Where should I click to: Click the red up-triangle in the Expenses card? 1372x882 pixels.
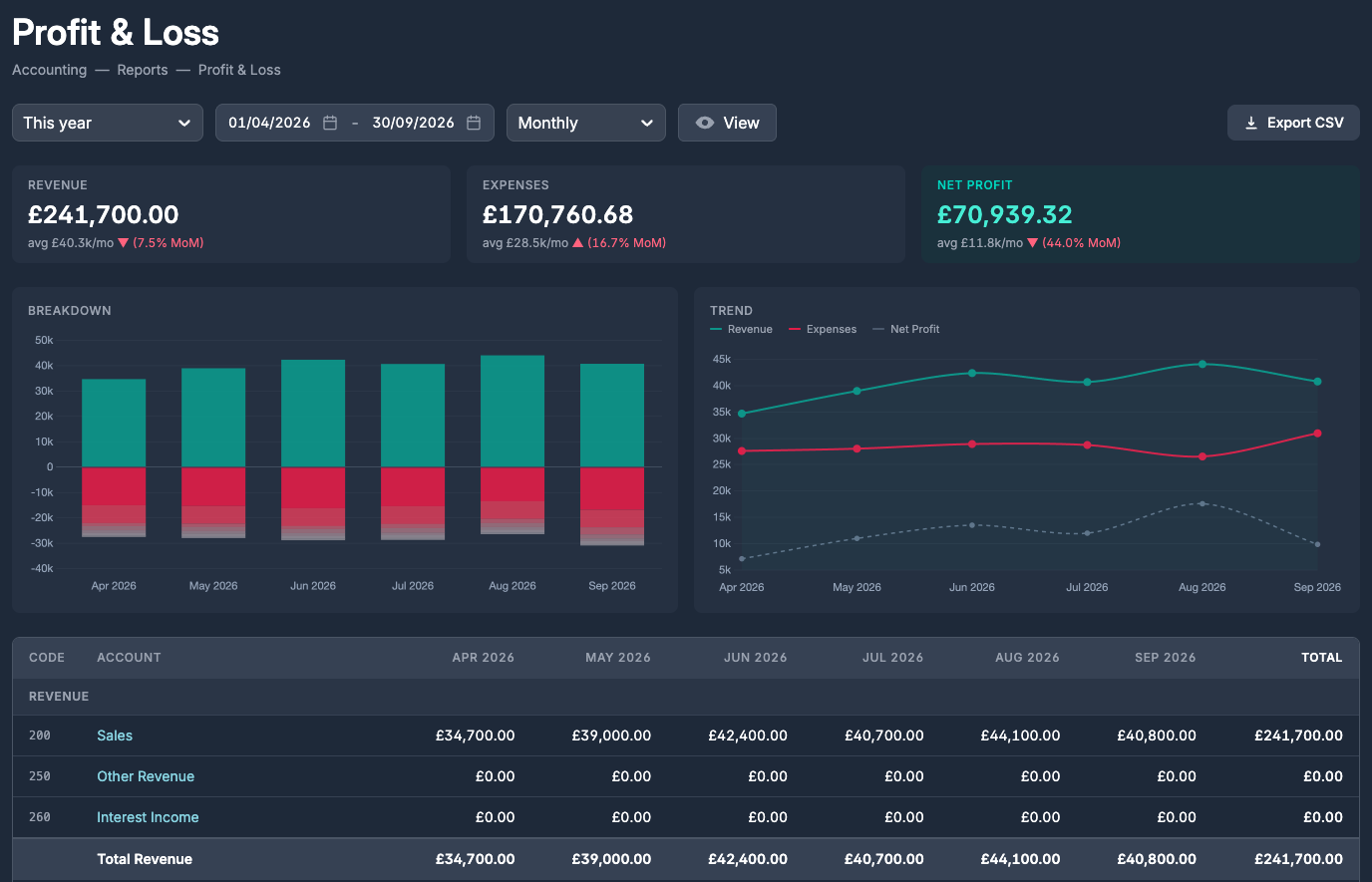[x=578, y=243]
